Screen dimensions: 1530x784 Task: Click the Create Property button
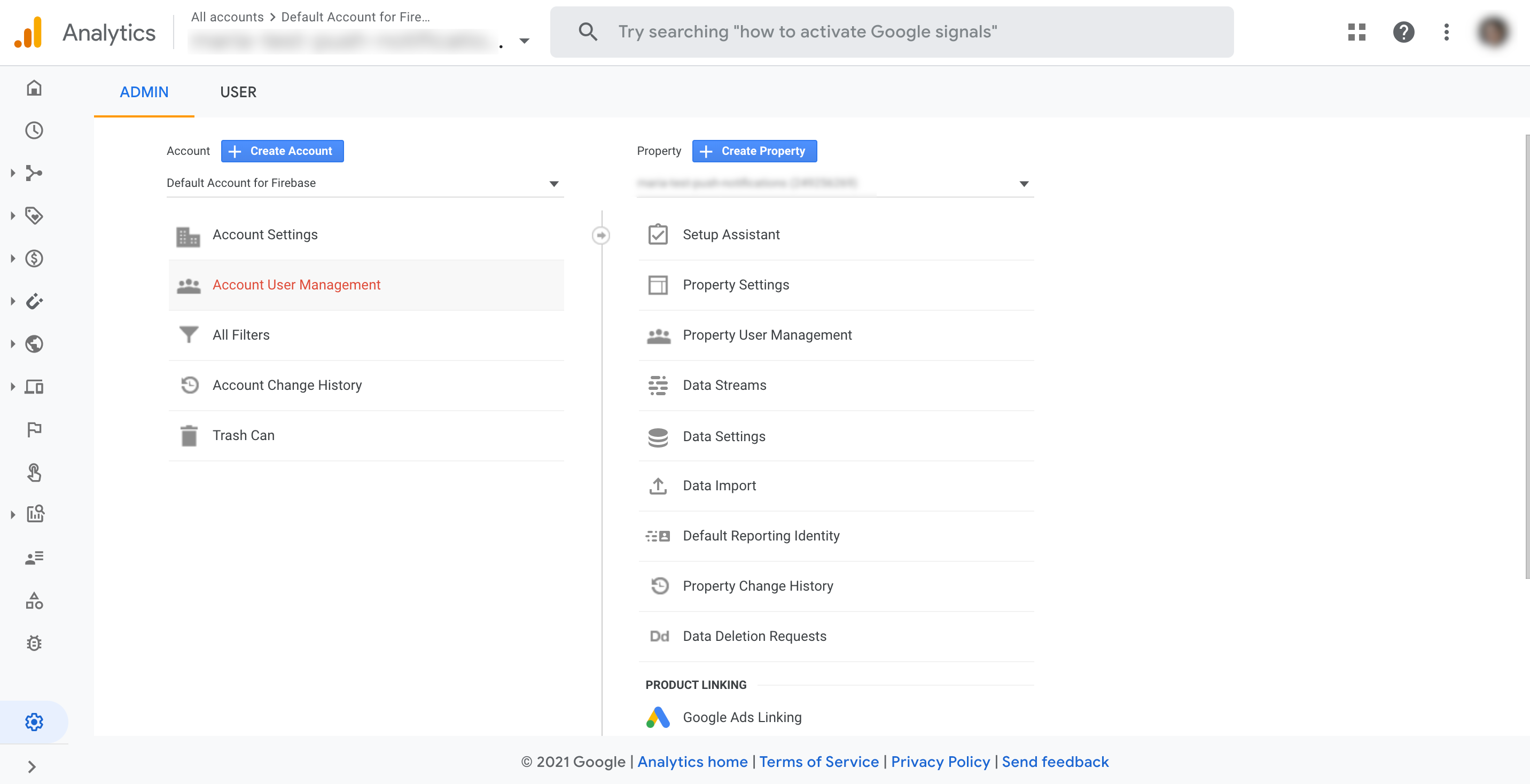click(754, 151)
